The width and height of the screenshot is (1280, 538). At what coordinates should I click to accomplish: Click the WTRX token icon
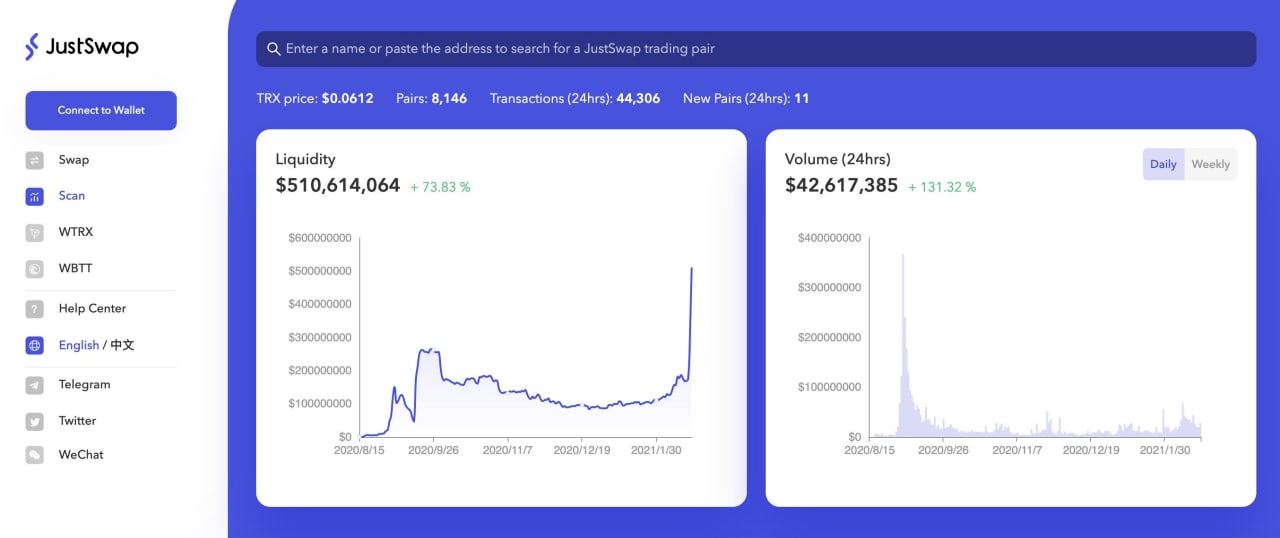[x=35, y=232]
